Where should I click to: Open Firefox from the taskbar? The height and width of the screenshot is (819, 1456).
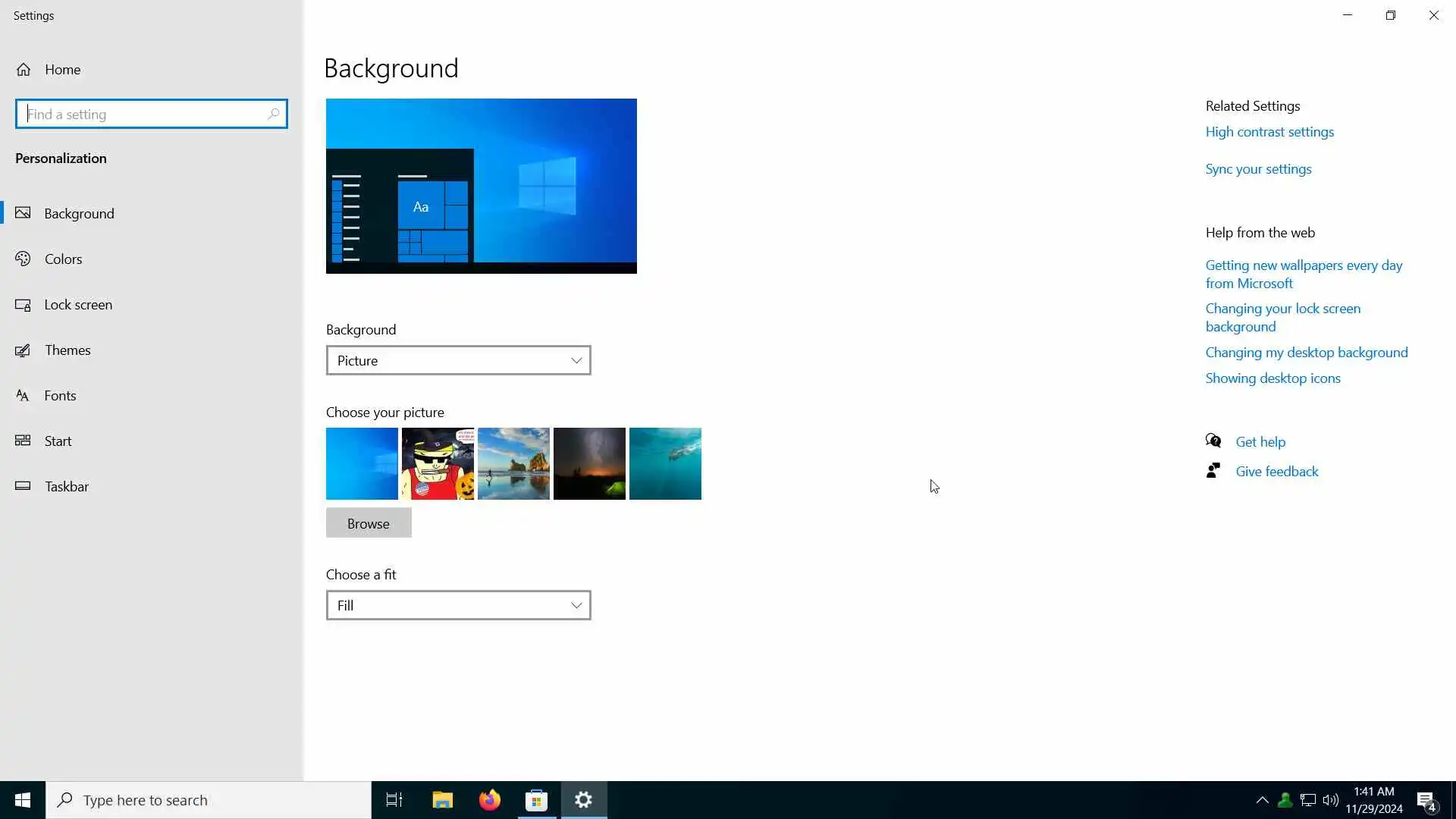coord(490,800)
